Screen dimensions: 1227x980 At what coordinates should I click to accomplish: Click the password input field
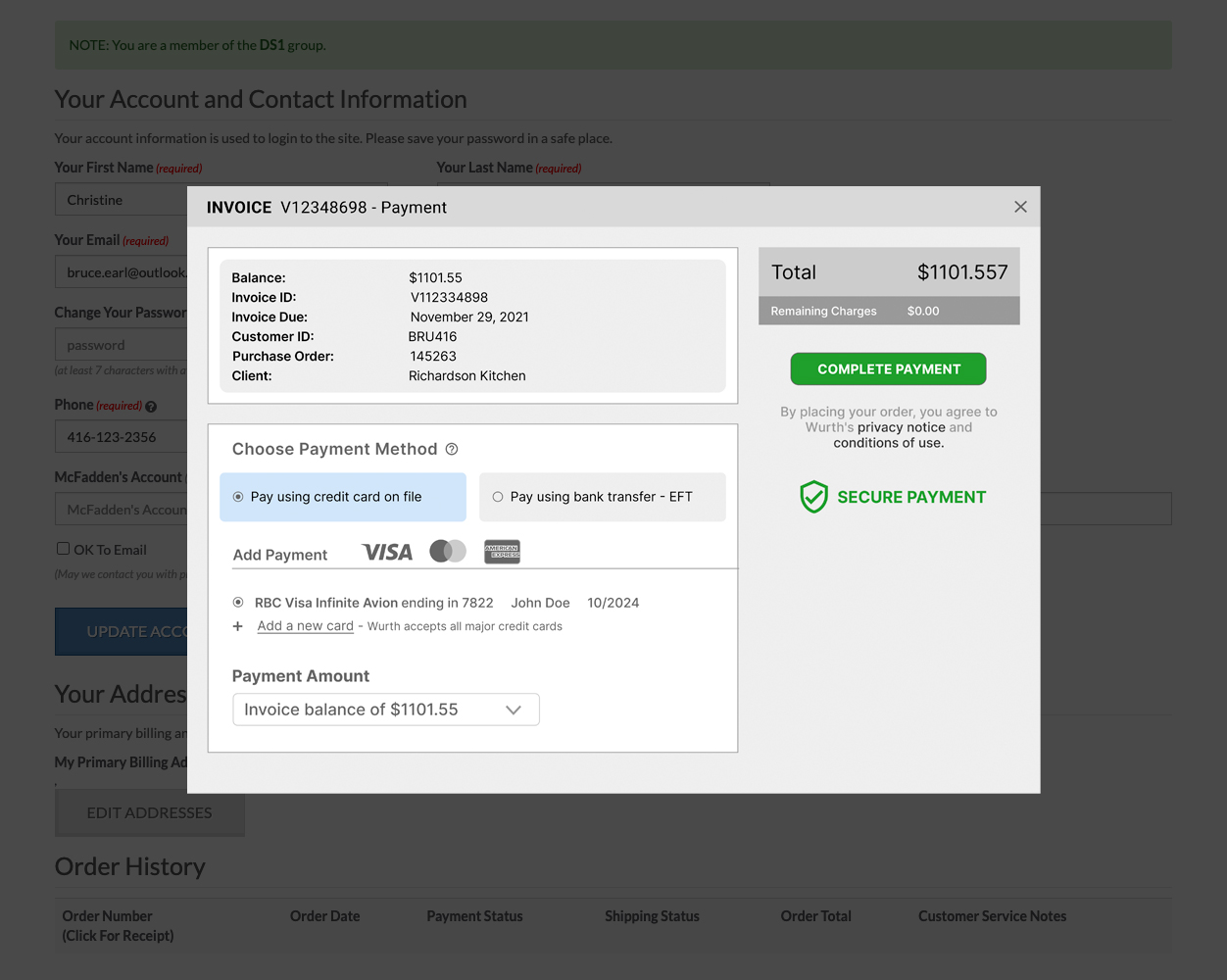[x=122, y=345]
